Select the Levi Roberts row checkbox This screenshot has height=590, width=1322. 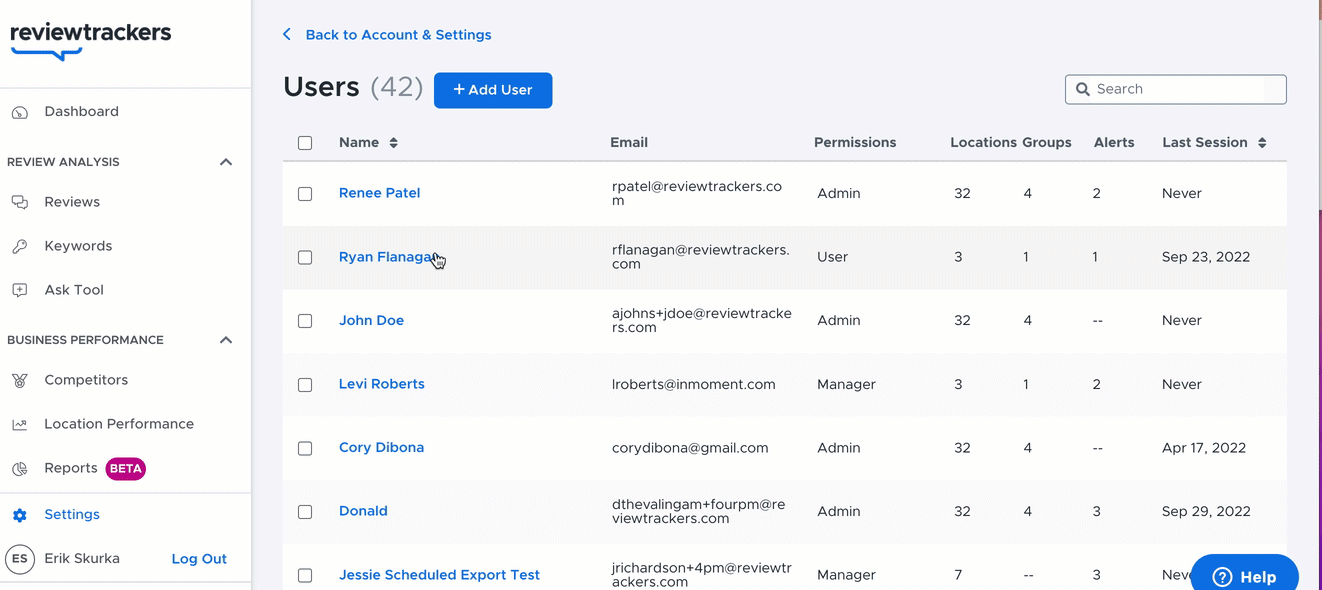pyautogui.click(x=305, y=385)
